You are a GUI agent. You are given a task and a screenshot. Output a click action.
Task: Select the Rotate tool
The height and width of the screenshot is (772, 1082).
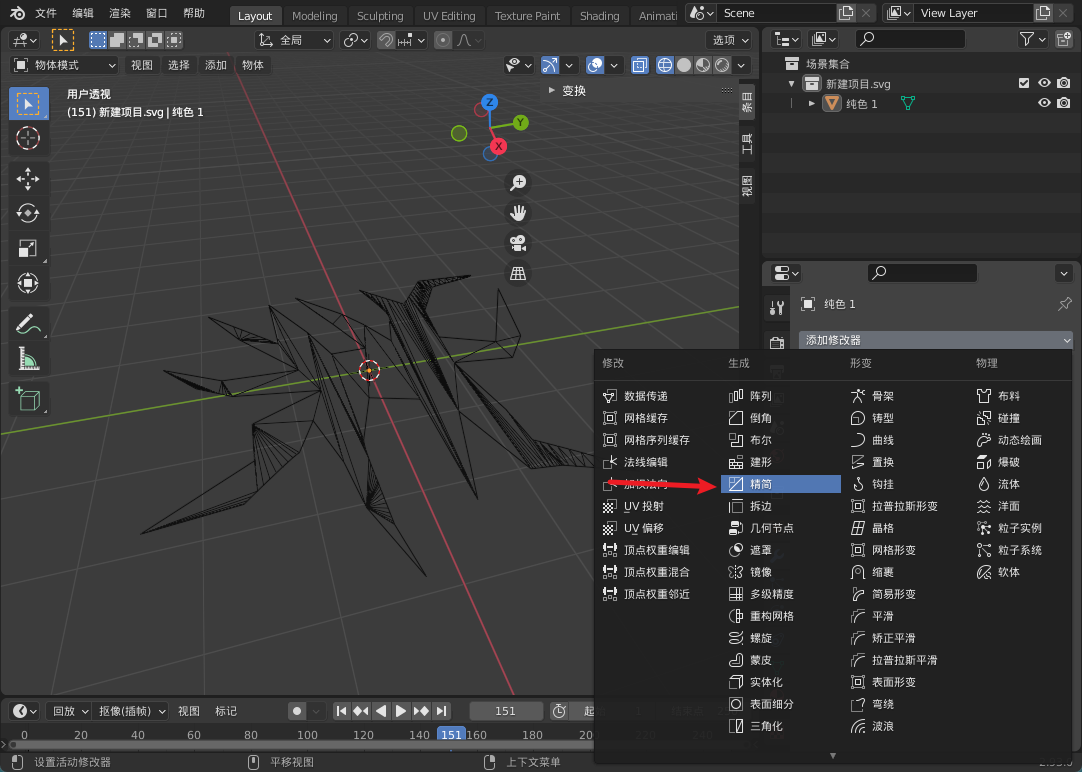coord(28,213)
